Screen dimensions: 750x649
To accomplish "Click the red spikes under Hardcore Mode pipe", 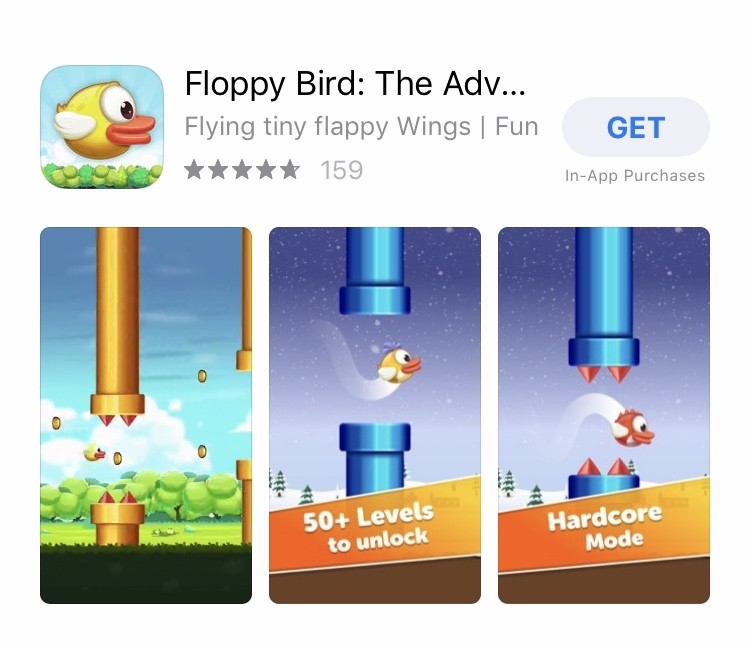I will point(604,374).
